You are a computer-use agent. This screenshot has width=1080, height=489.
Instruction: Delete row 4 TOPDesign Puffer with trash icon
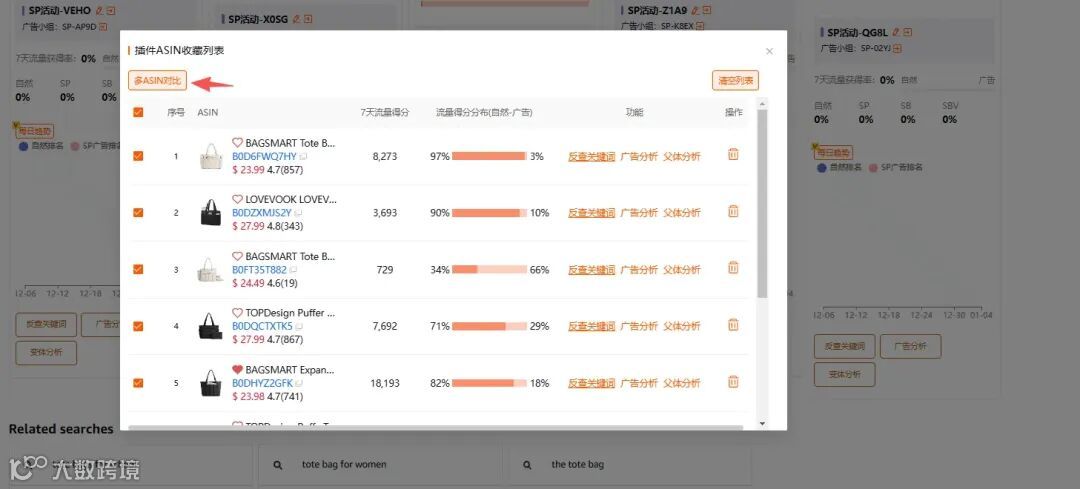[734, 324]
